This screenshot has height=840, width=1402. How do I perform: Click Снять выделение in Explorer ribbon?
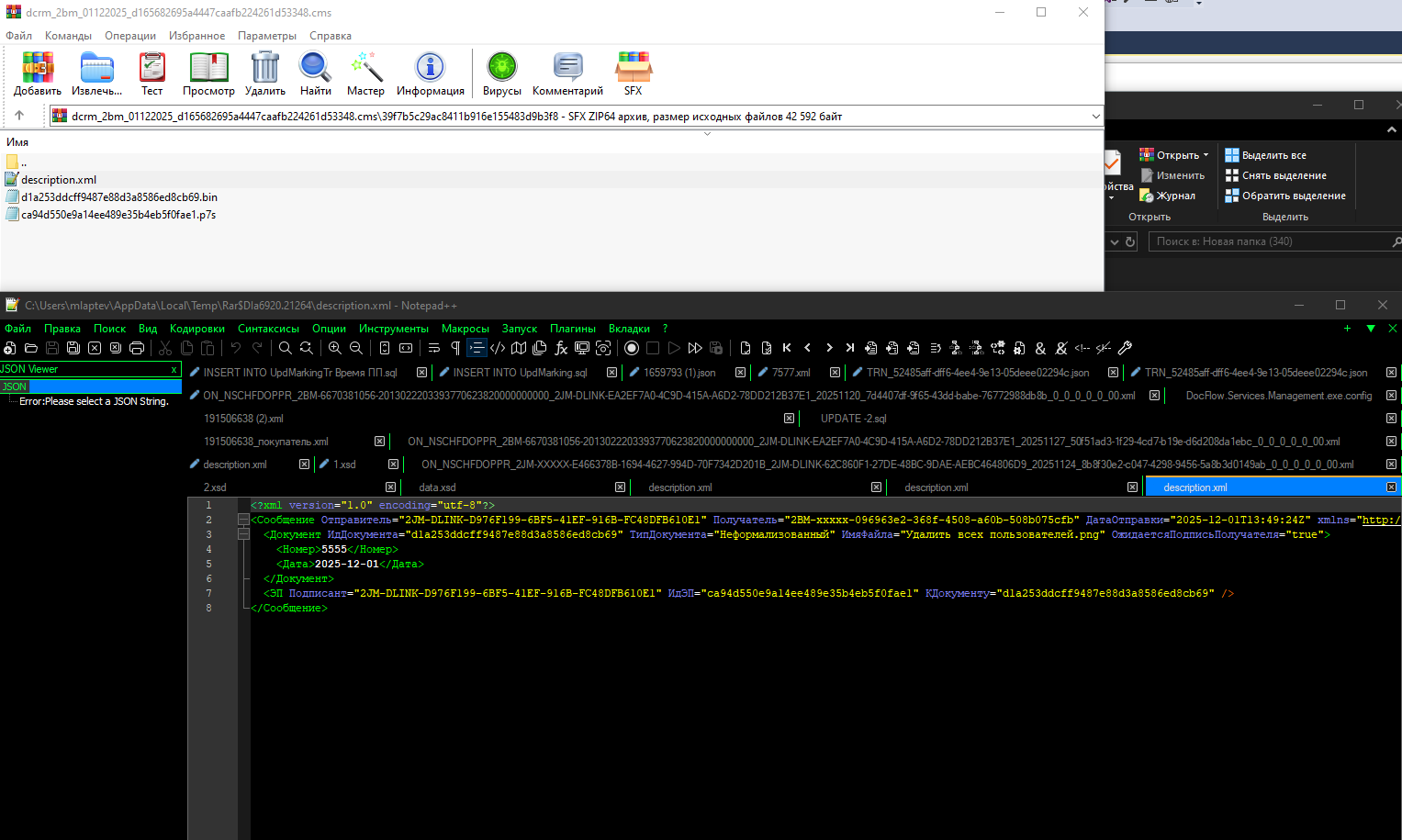[1275, 175]
